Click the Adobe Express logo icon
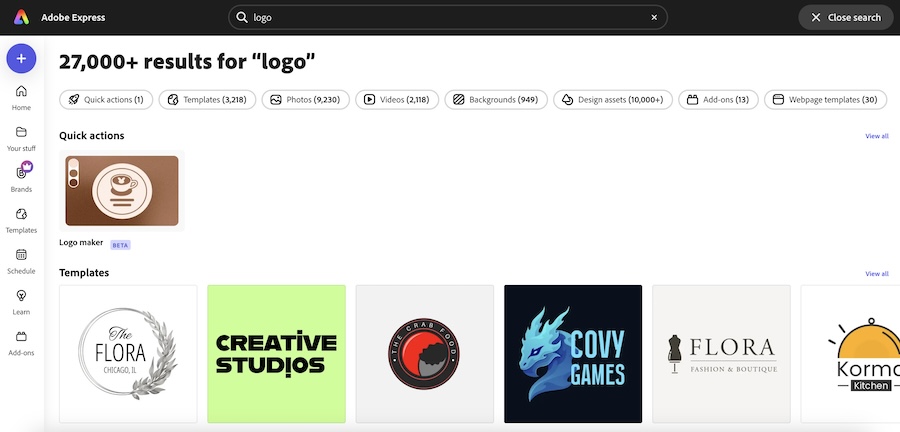Viewport: 900px width, 432px height. point(21,17)
